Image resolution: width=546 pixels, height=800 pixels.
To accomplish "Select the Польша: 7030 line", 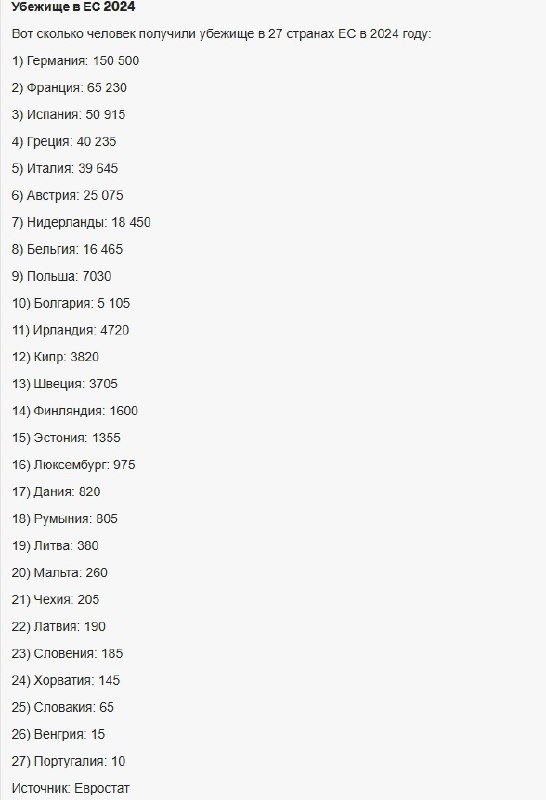I will 61,277.
